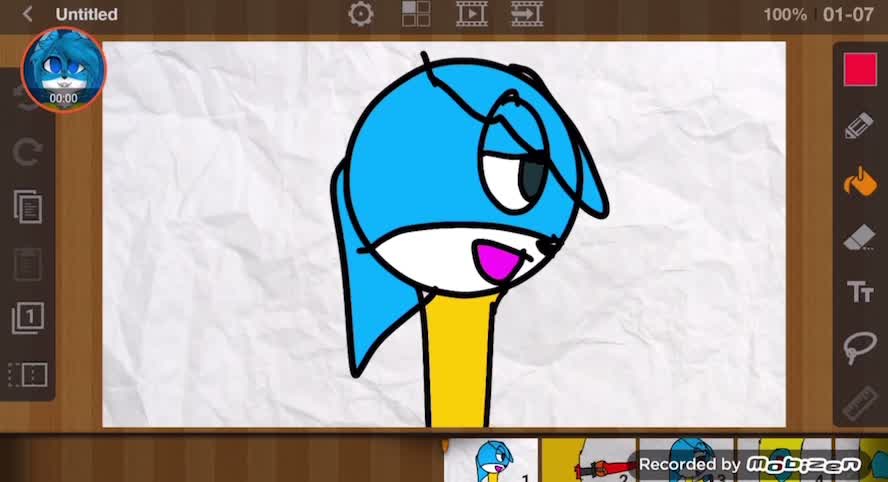Open the export movie icon
The width and height of the screenshot is (888, 482).
527,14
